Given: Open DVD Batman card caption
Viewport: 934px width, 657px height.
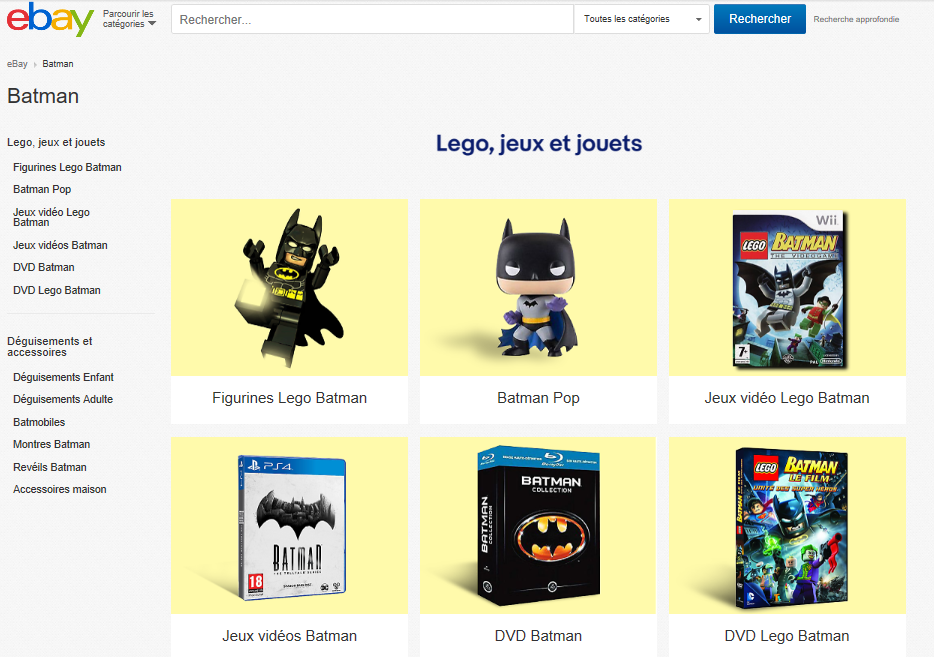Looking at the screenshot, I should point(538,636).
